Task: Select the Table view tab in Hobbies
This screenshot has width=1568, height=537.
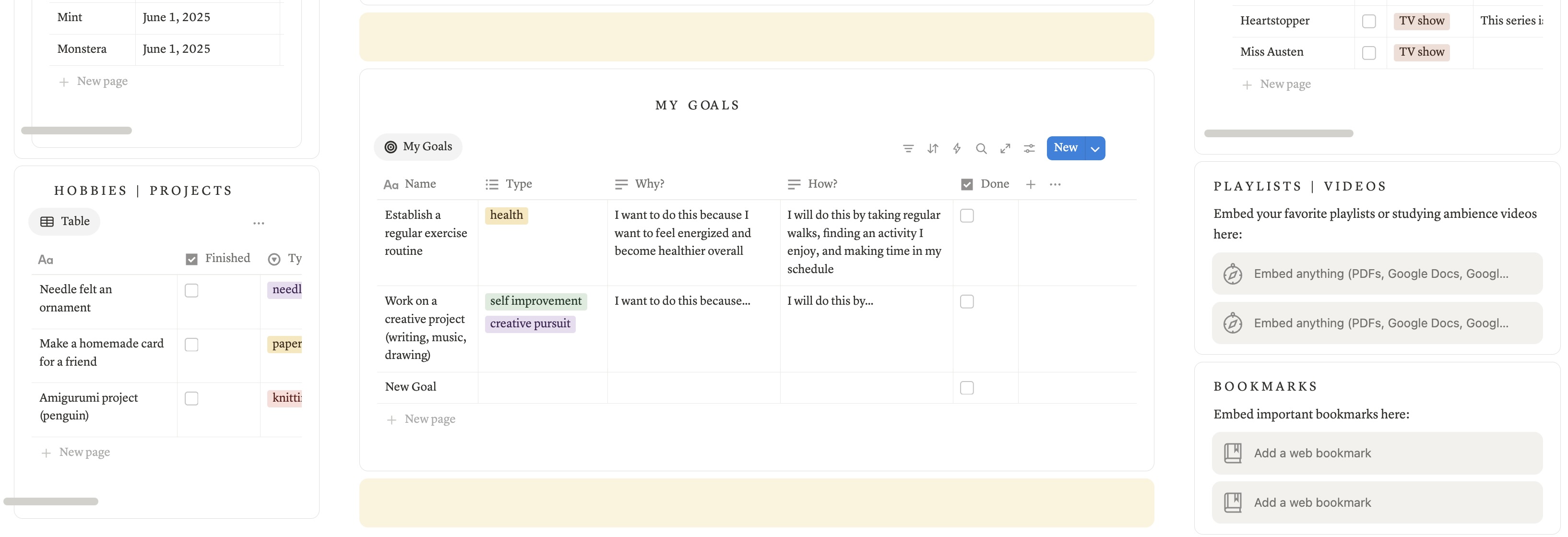Action: [x=64, y=222]
